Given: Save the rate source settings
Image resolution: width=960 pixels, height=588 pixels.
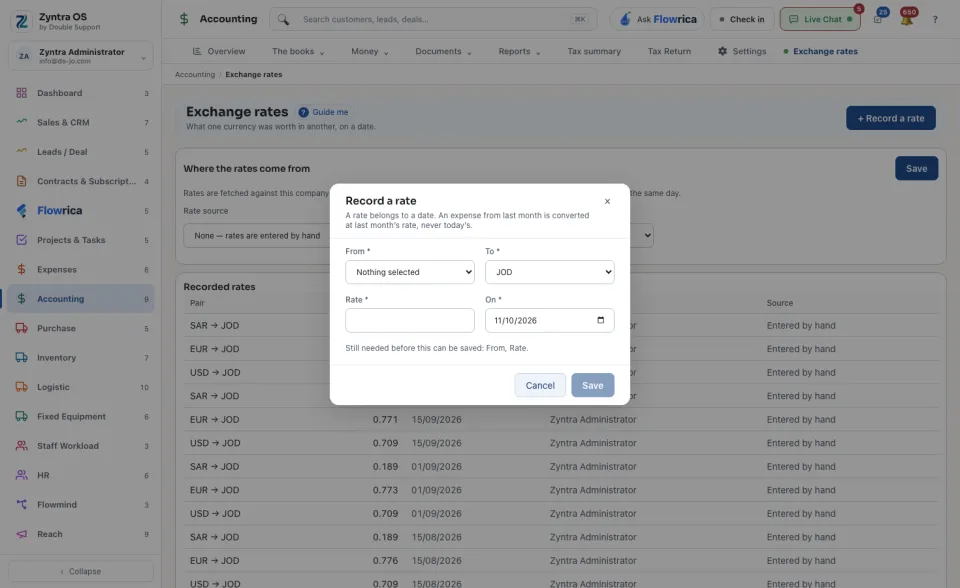Looking at the screenshot, I should pos(916,168).
